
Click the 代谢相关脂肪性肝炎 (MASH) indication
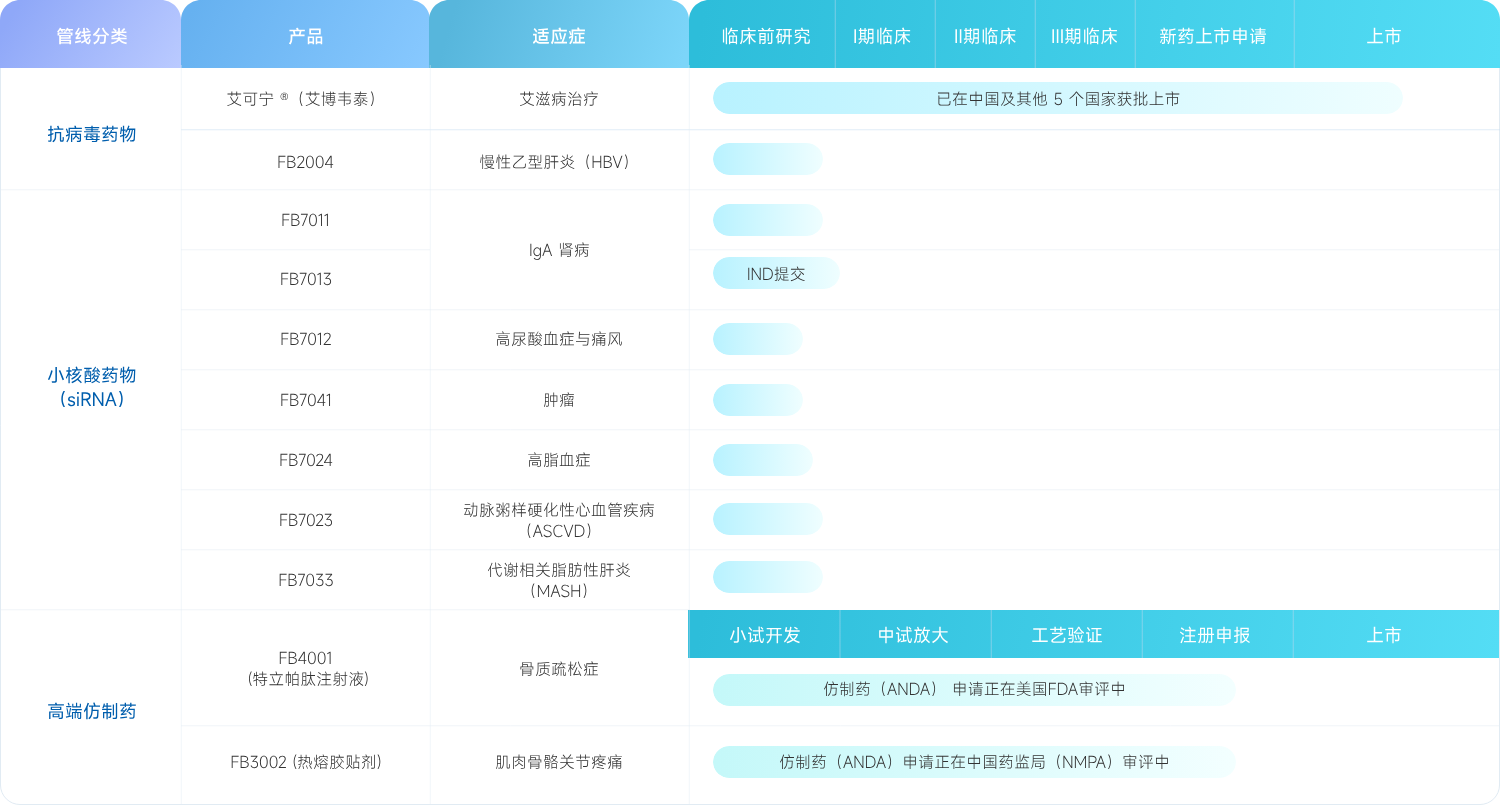559,580
